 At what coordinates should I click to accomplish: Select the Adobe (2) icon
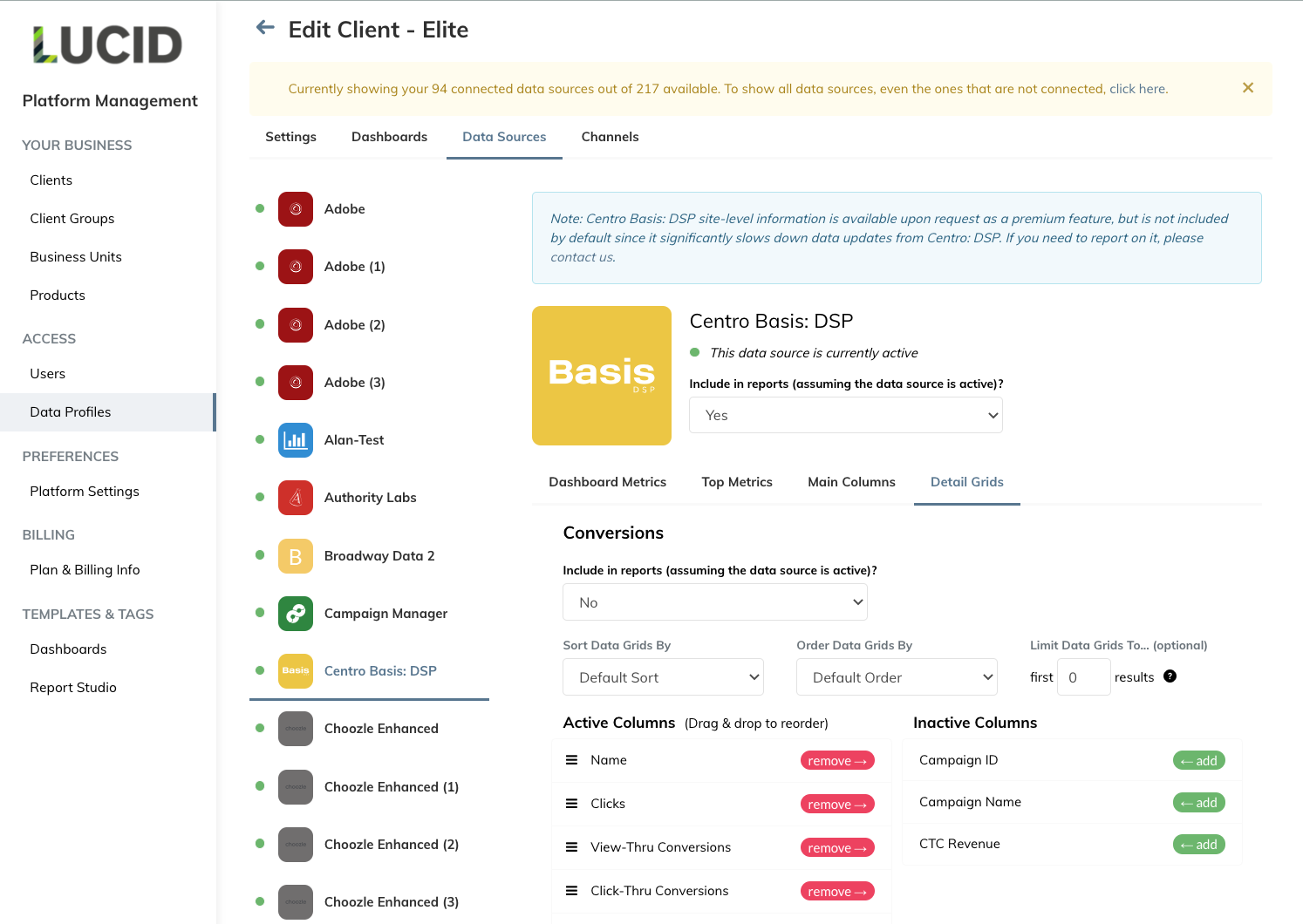pyautogui.click(x=296, y=325)
